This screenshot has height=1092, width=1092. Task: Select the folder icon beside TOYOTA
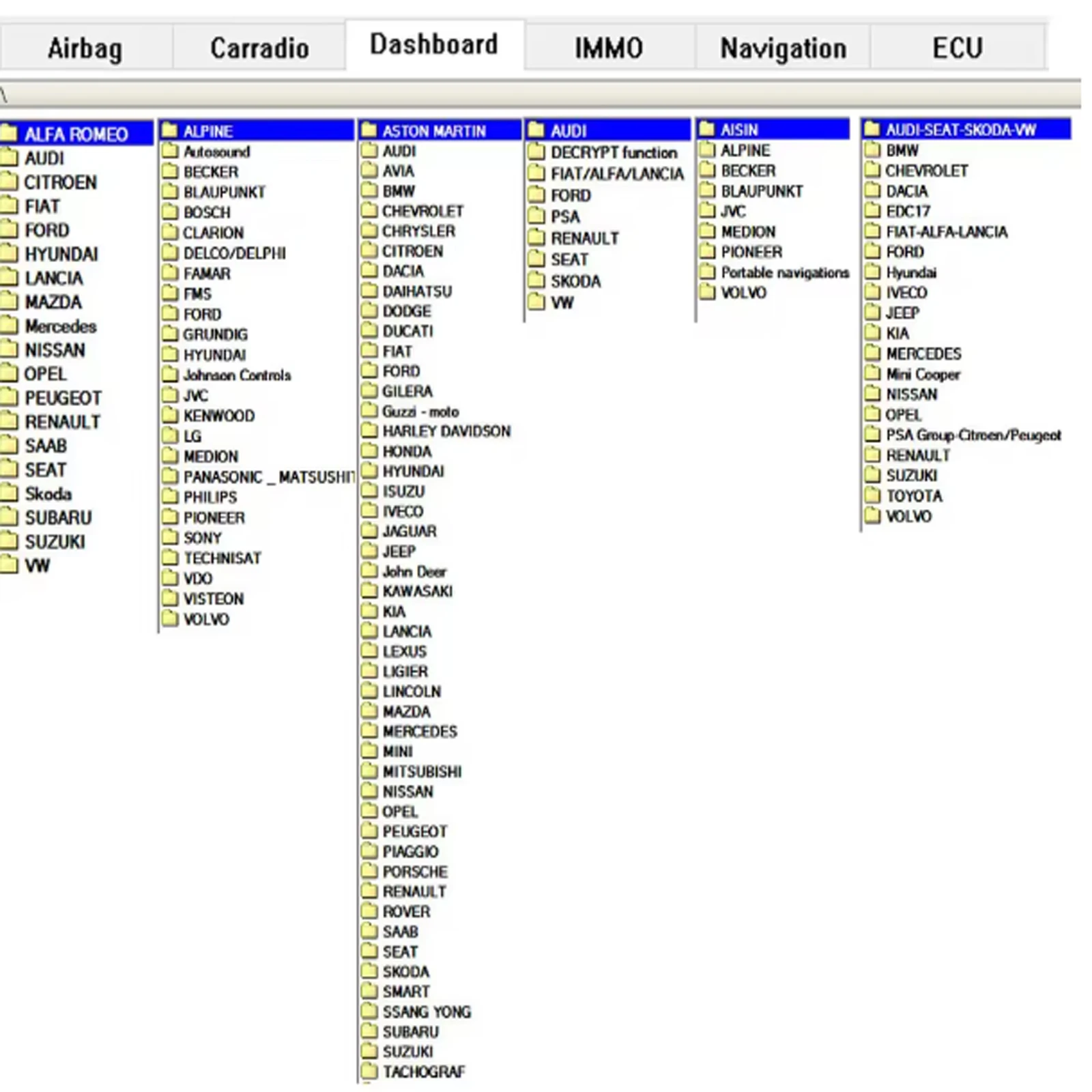[x=872, y=495]
